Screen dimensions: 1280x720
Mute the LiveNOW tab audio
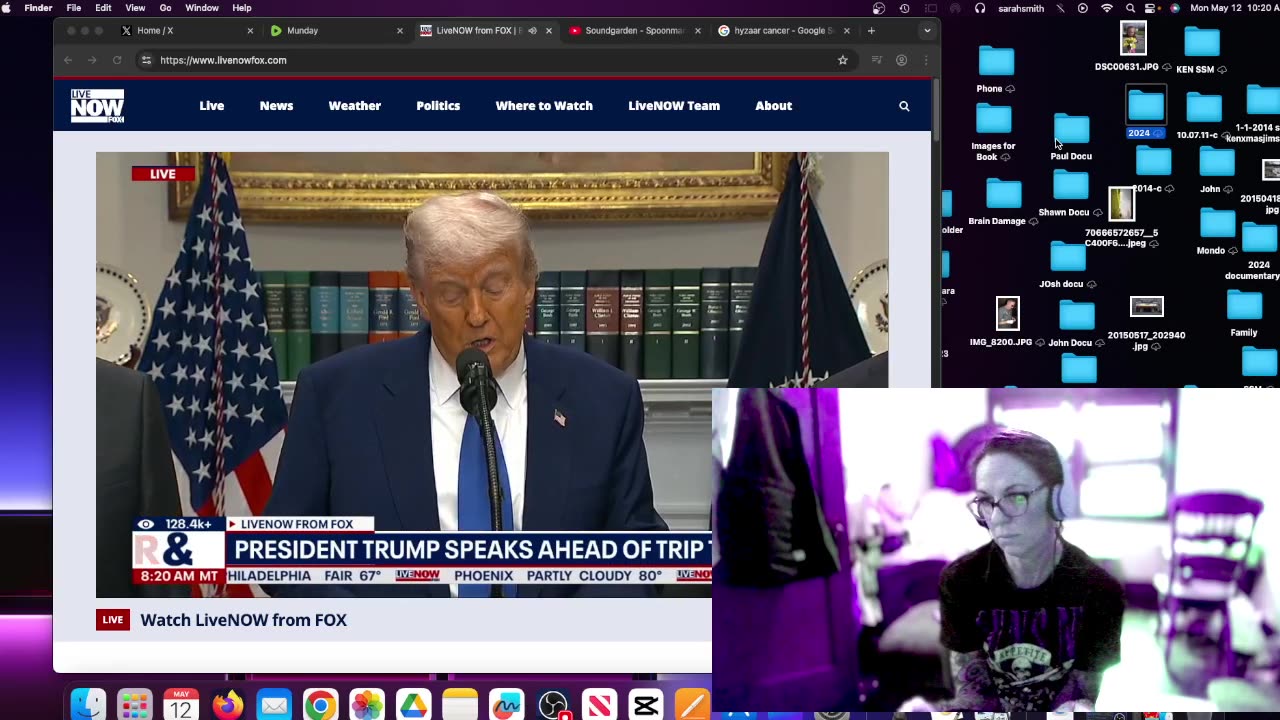[x=532, y=31]
